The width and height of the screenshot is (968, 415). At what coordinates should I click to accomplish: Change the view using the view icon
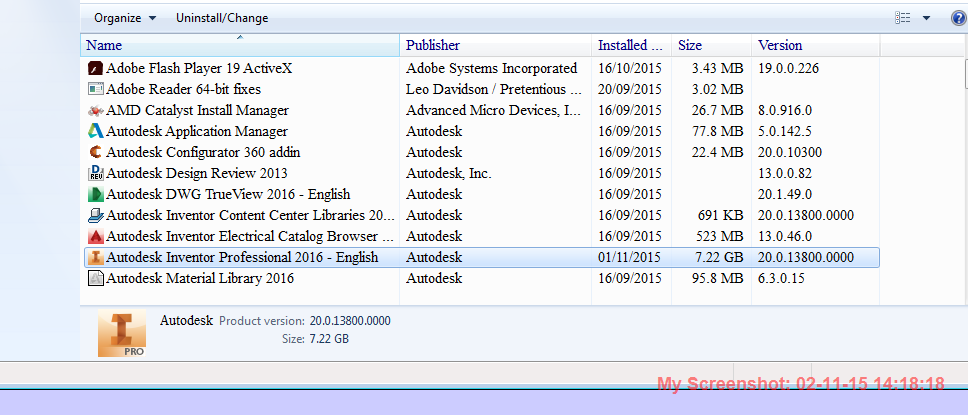pyautogui.click(x=903, y=18)
